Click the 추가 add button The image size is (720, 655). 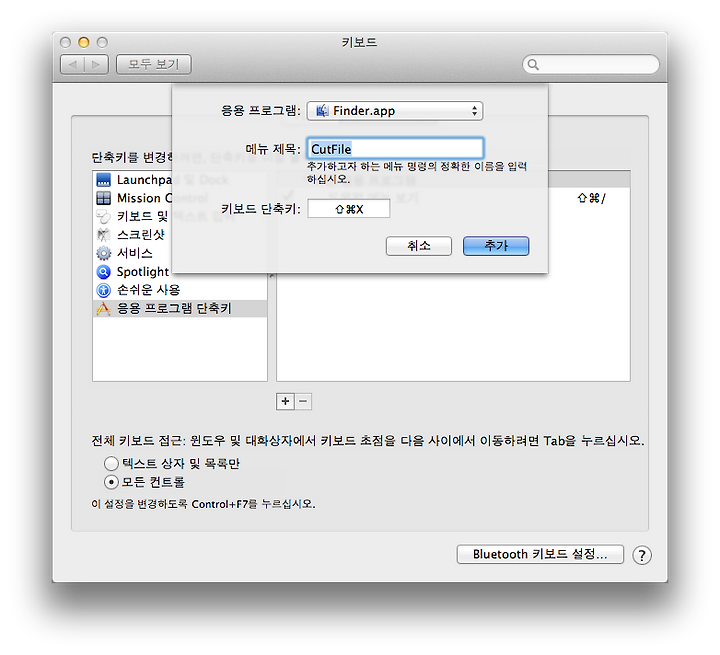click(x=496, y=246)
